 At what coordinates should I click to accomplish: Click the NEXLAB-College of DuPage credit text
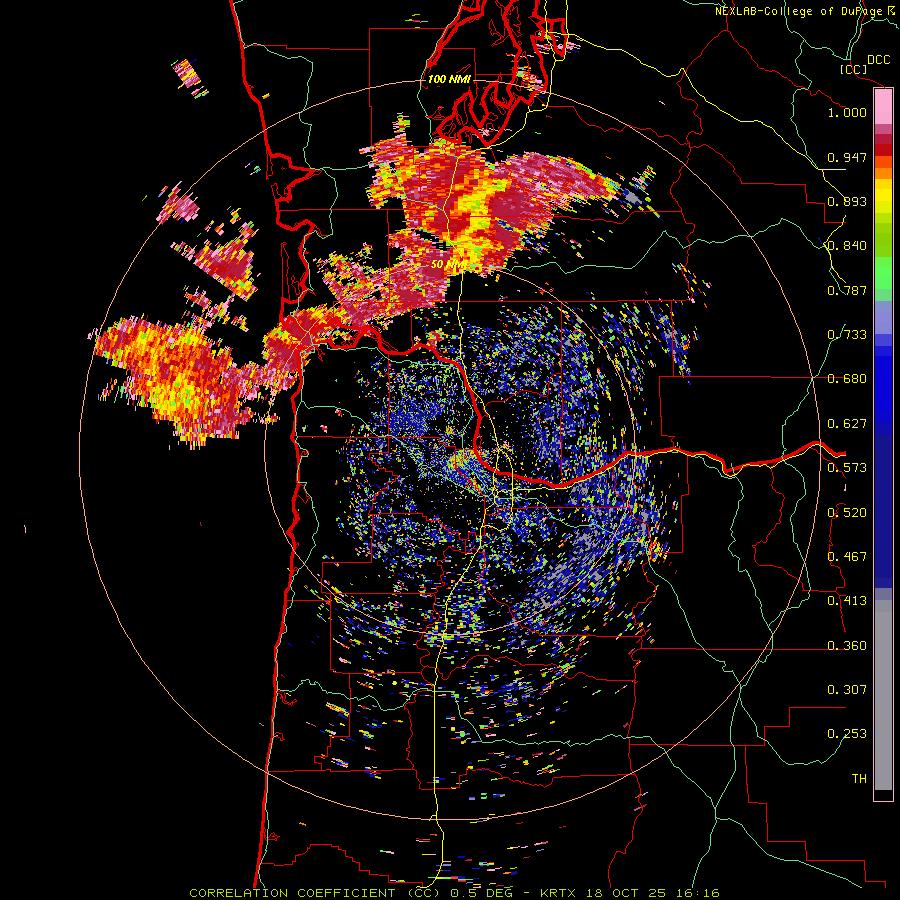798,11
